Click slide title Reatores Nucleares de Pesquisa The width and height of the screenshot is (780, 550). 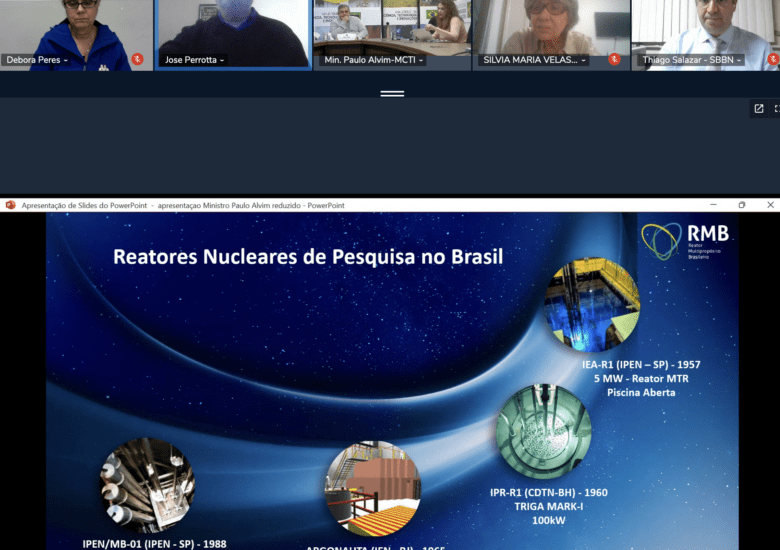coord(308,257)
